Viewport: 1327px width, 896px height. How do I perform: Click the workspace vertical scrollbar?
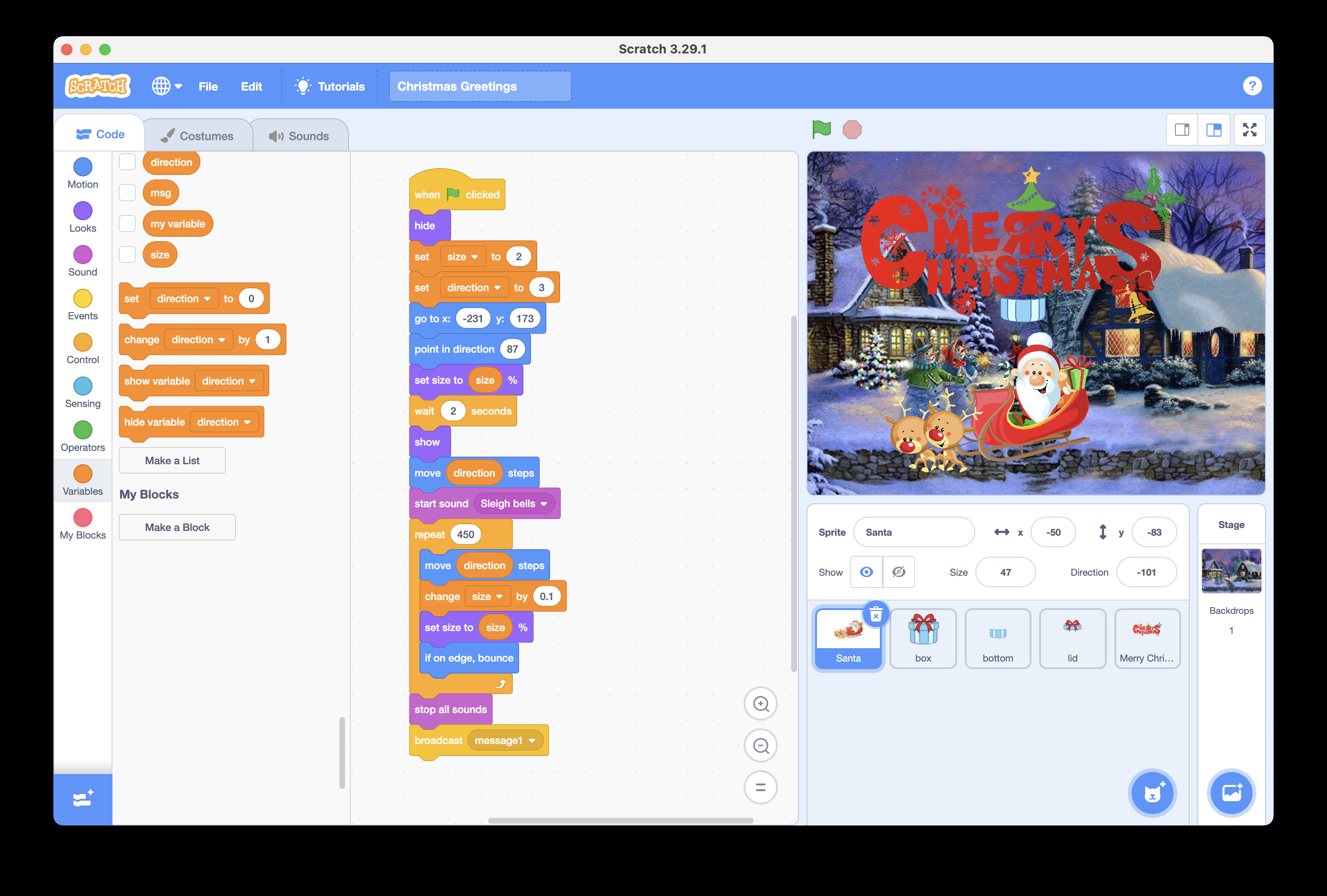click(x=794, y=494)
